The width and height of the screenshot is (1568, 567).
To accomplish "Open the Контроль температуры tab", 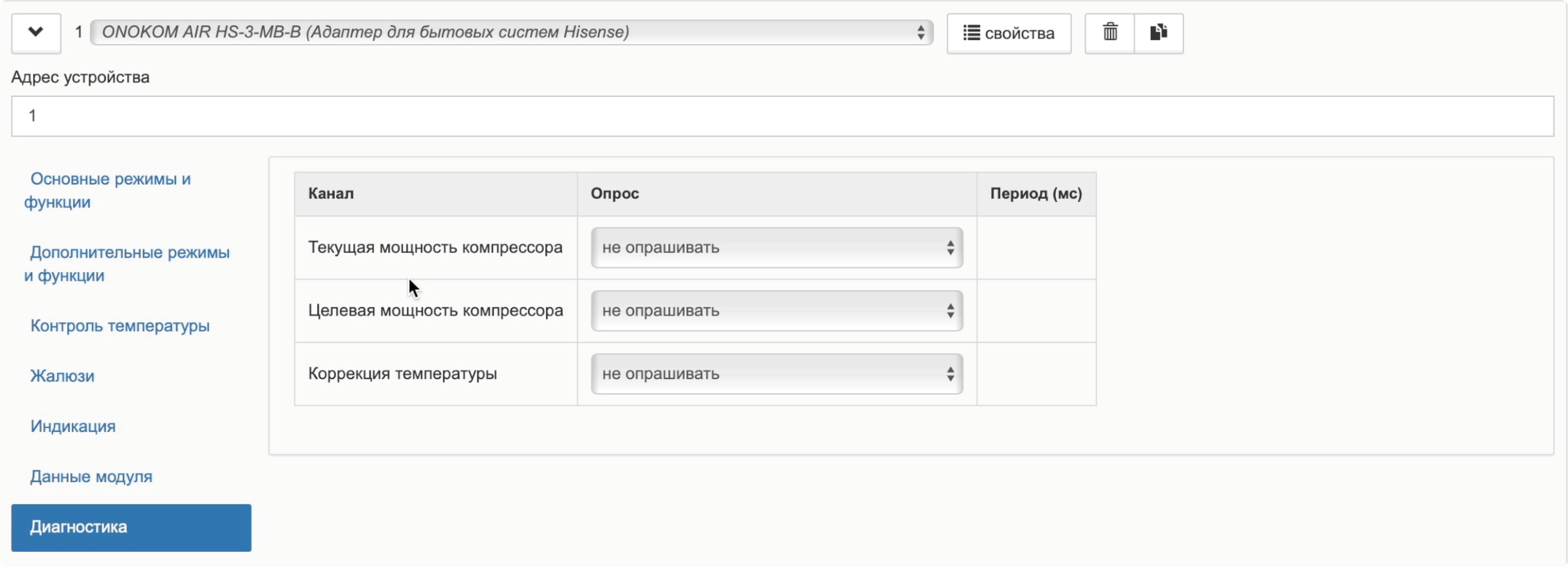I will 120,326.
